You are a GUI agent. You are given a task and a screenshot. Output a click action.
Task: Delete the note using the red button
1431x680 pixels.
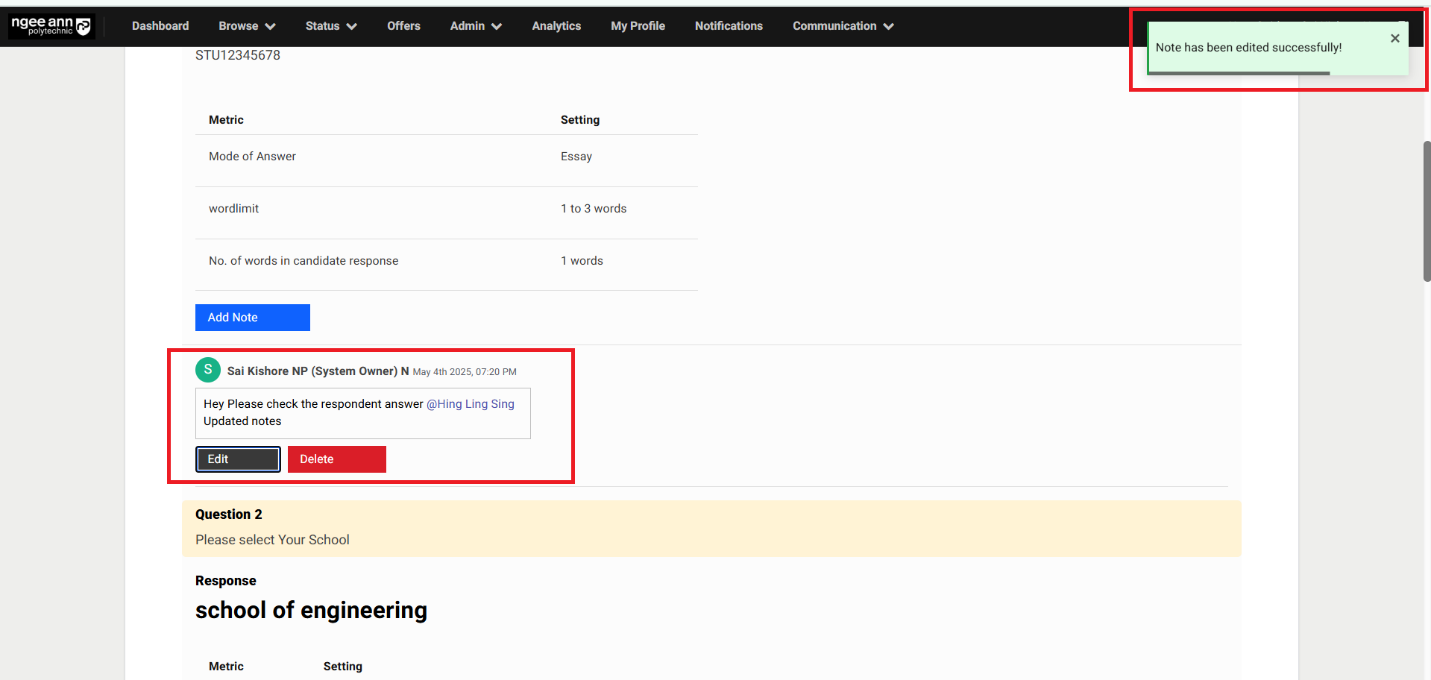pyautogui.click(x=336, y=459)
